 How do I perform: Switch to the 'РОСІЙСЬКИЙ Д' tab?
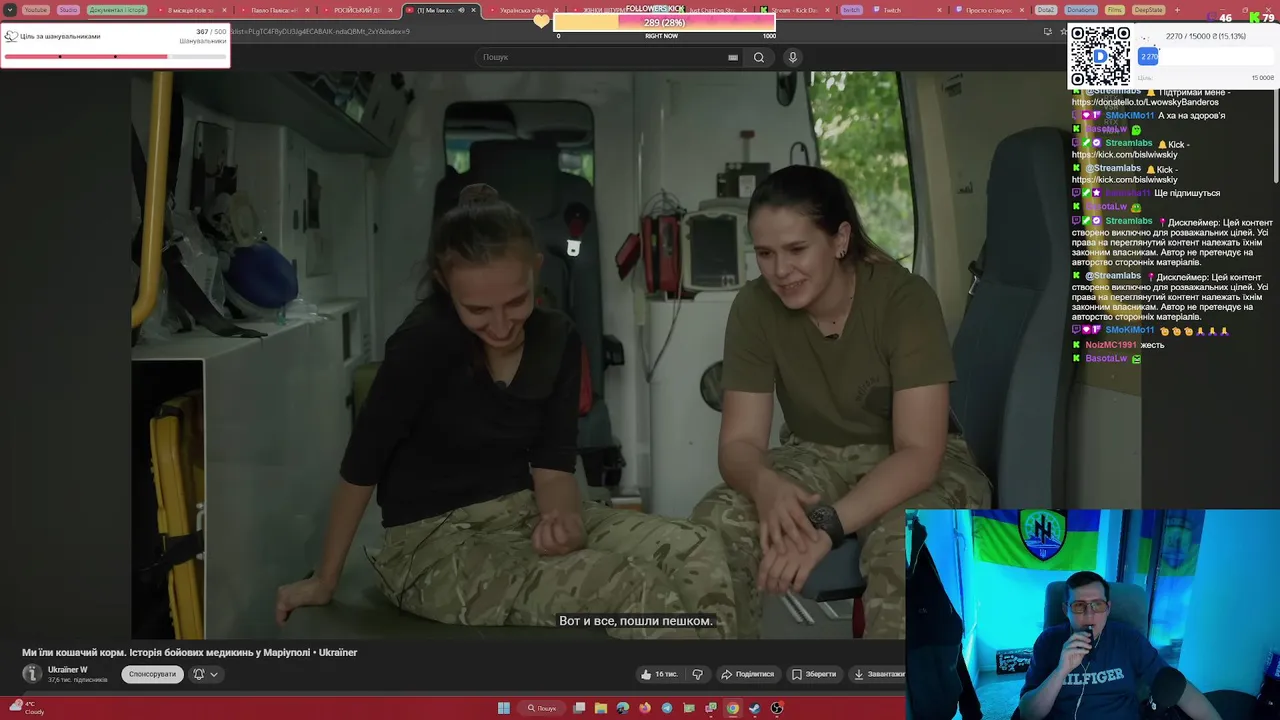(357, 10)
